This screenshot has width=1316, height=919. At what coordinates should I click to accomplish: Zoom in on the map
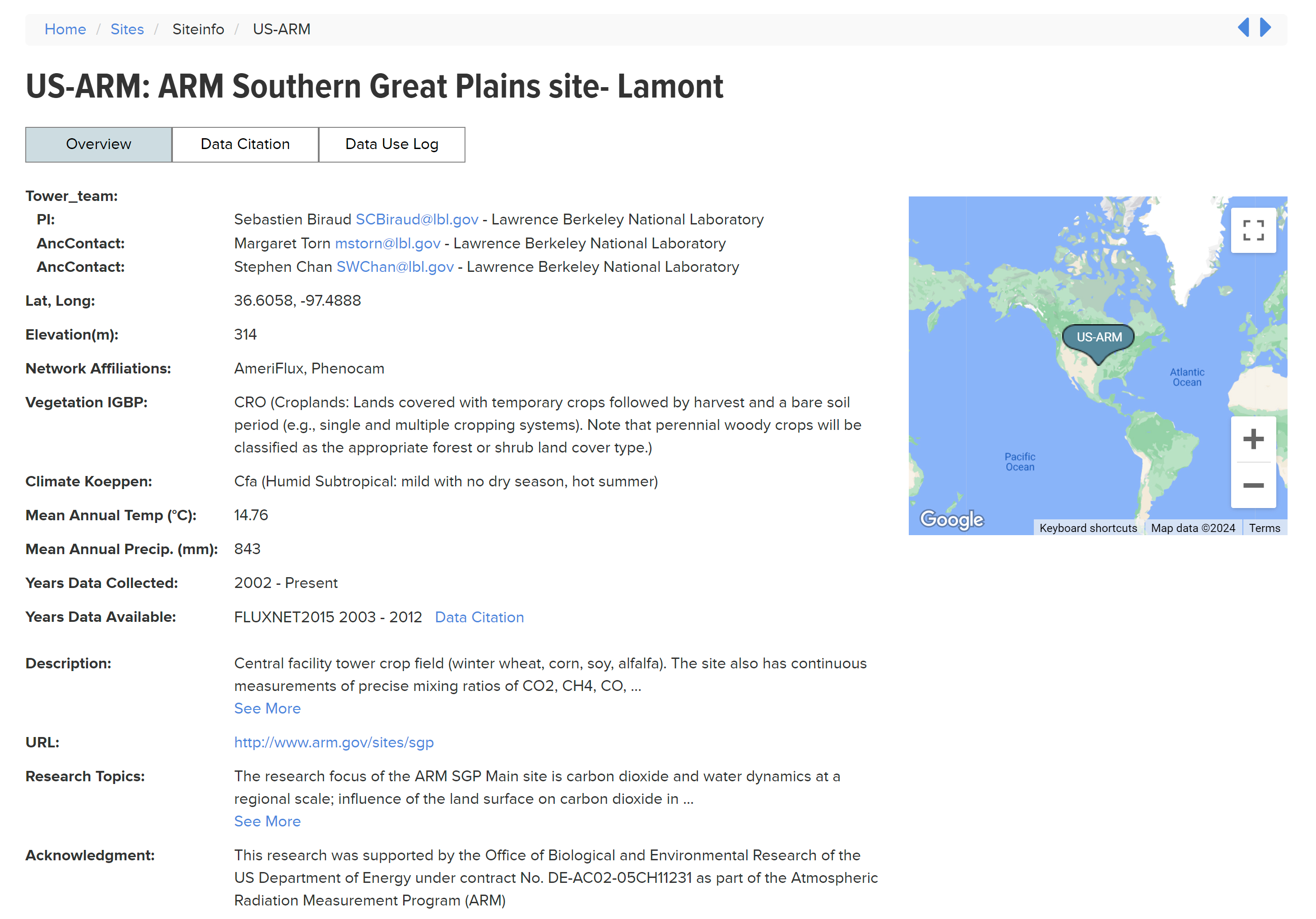1253,439
